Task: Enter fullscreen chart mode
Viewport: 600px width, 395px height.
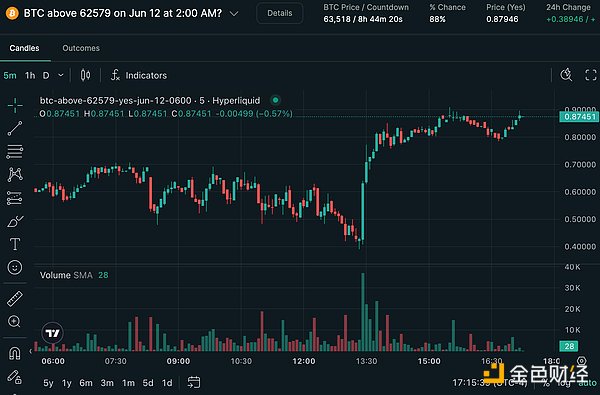Action: tap(591, 75)
